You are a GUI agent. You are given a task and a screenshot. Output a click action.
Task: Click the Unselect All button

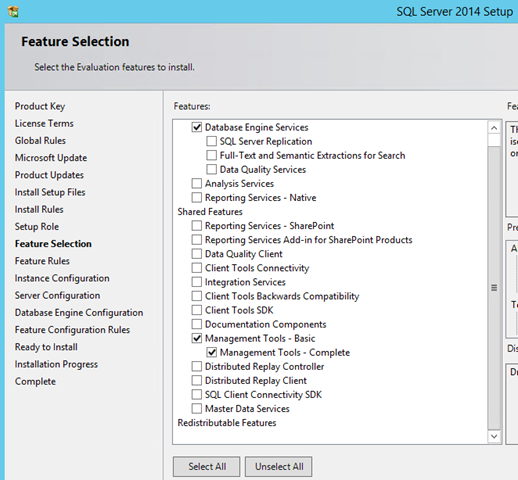279,466
